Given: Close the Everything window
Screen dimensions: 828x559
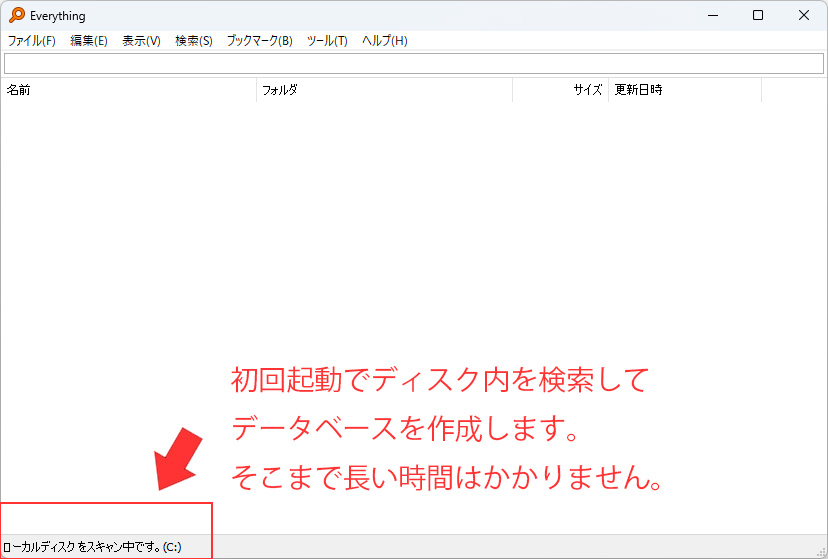Looking at the screenshot, I should click(804, 15).
